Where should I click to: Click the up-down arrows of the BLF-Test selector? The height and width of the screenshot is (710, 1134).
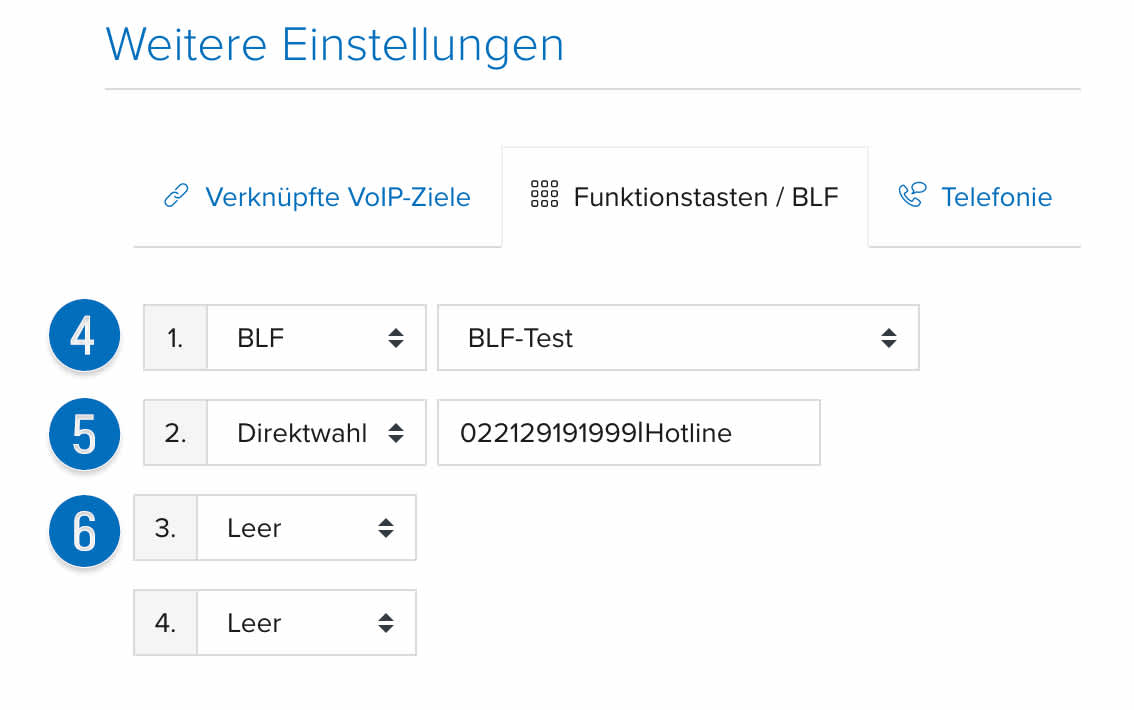(889, 338)
